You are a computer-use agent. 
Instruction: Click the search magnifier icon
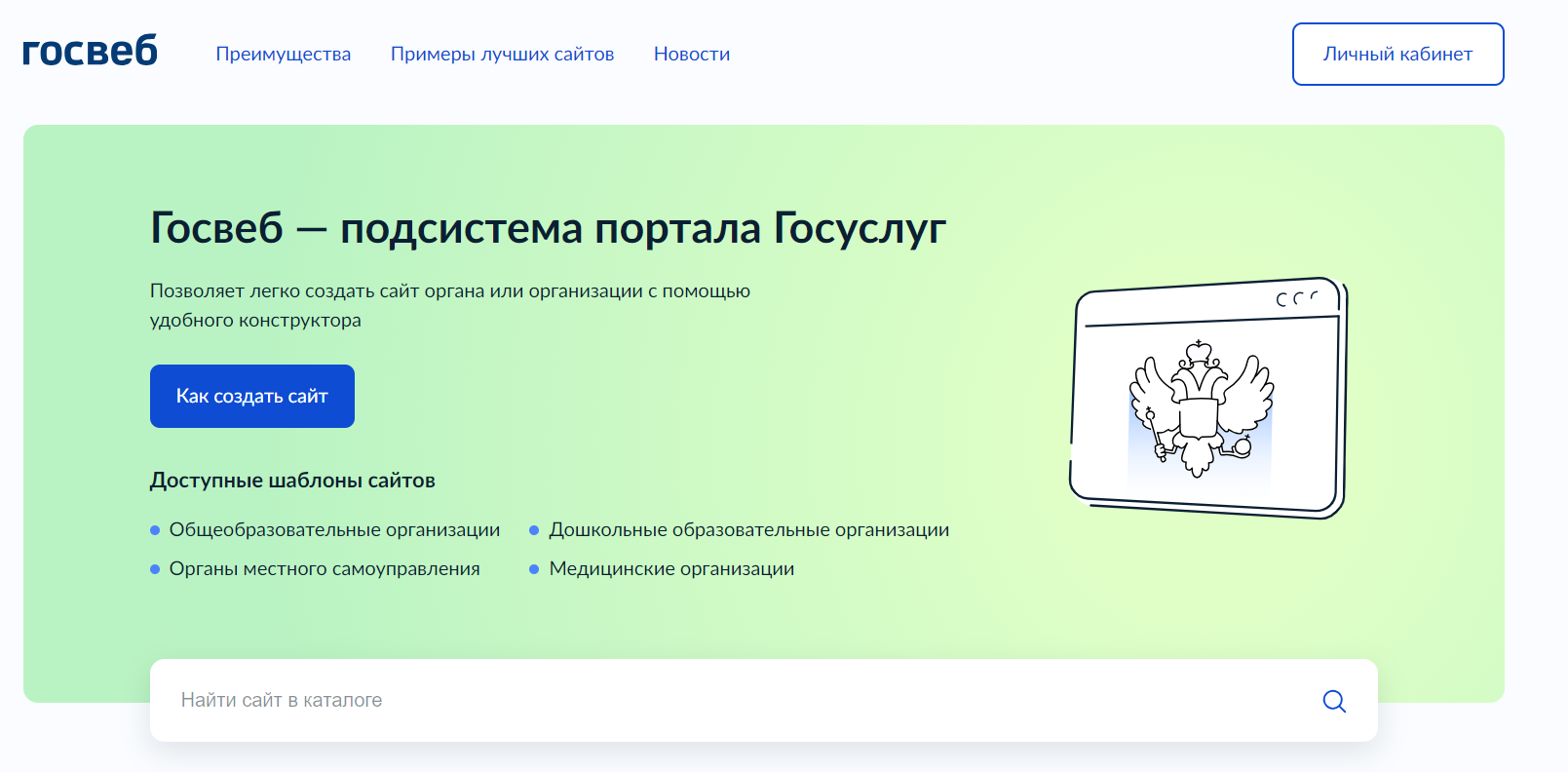pyautogui.click(x=1334, y=701)
